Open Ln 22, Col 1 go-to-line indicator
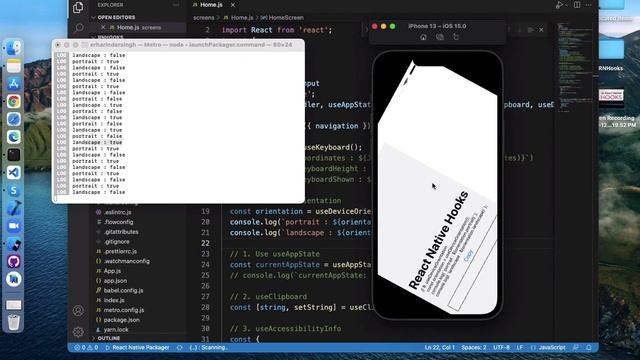The height and width of the screenshot is (360, 640). point(440,348)
